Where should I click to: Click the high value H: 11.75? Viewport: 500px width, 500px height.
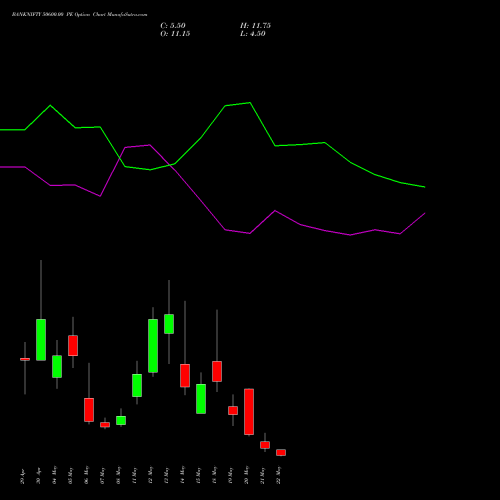pyautogui.click(x=255, y=26)
